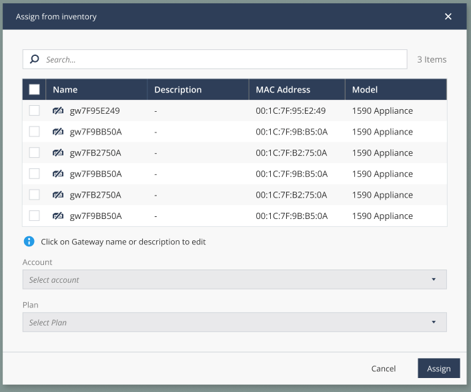The image size is (471, 392).
Task: Close the Assign from inventory dialog
Action: pos(448,16)
